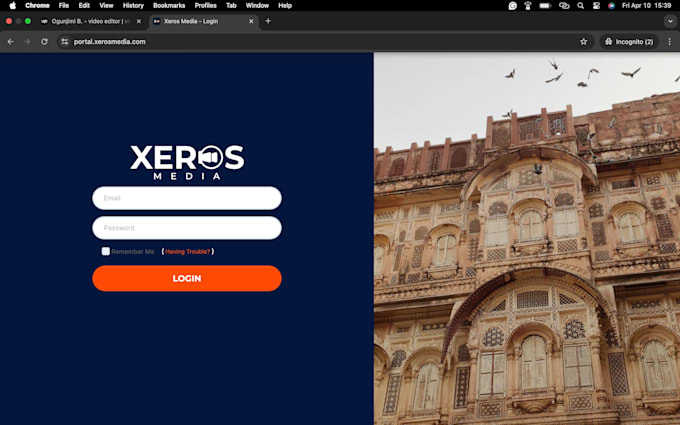Tick the Remember Me checkbox
This screenshot has width=680, height=425.
(105, 251)
